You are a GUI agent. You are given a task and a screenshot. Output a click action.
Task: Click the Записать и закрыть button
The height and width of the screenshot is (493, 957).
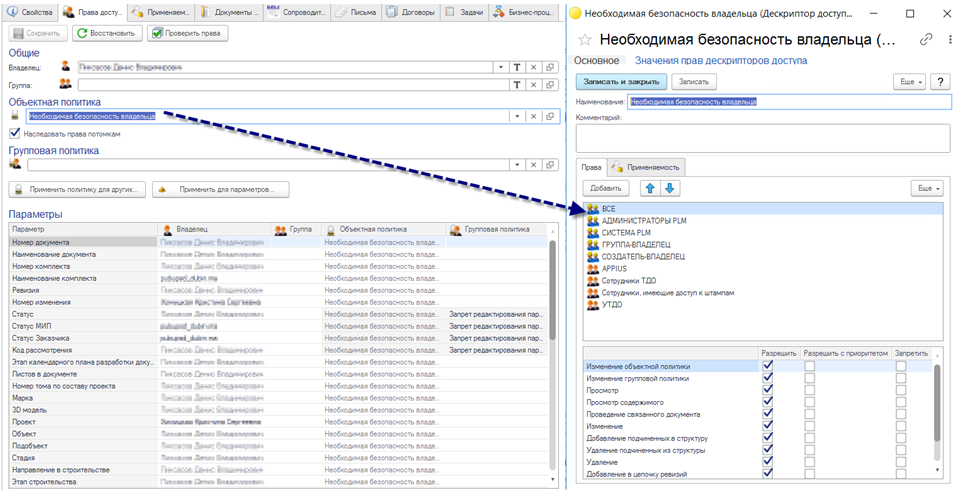621,82
